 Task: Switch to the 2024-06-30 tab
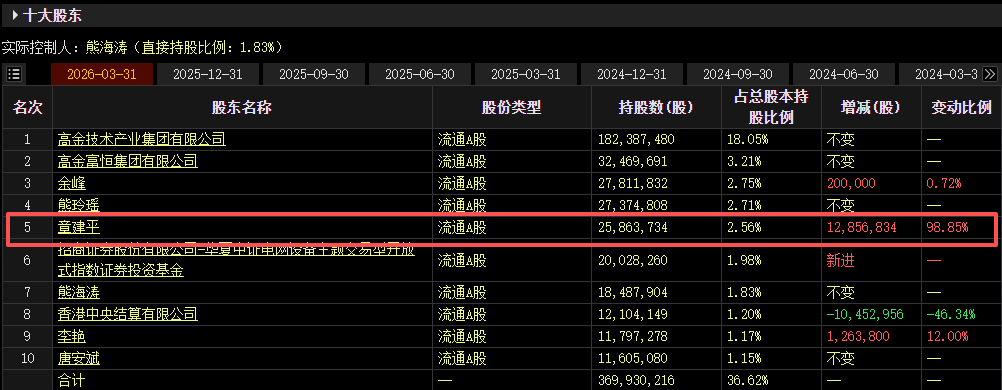click(x=844, y=74)
